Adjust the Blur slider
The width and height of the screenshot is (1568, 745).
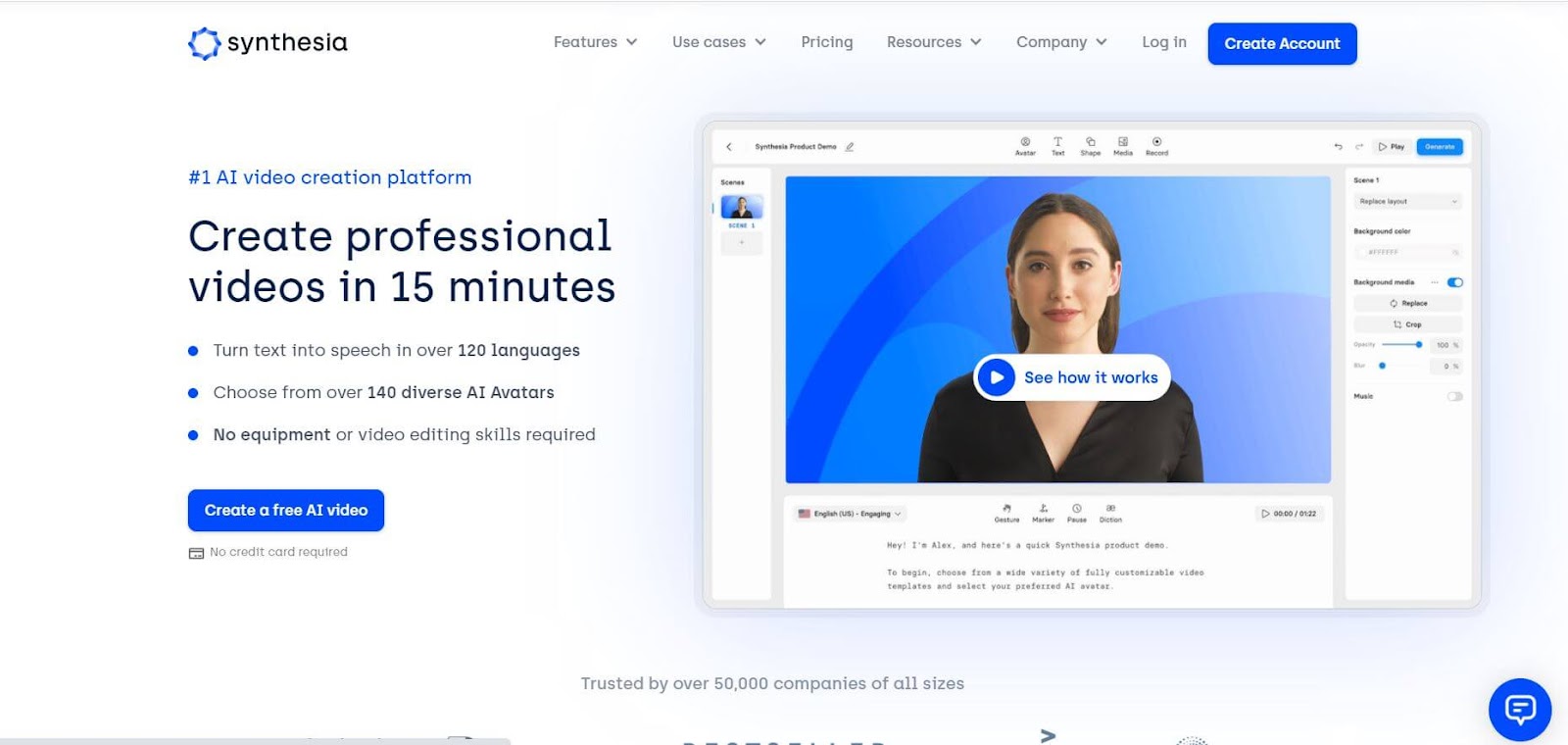point(1402,366)
